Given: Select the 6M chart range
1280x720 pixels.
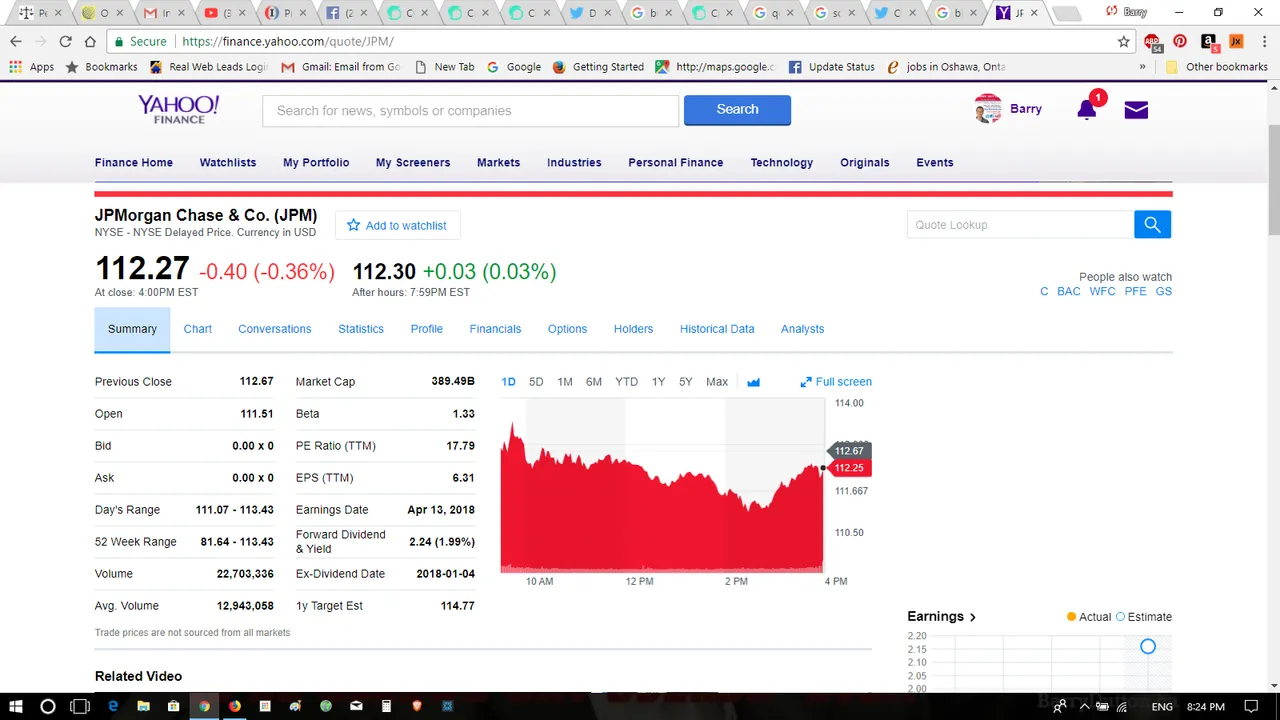Looking at the screenshot, I should [x=594, y=382].
